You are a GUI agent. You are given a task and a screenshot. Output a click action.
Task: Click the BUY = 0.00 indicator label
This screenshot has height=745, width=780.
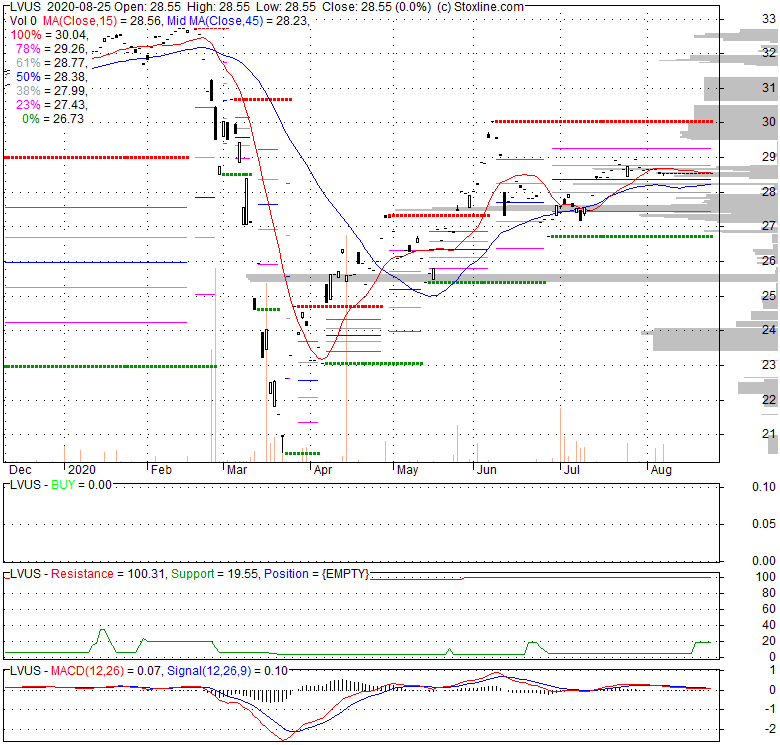point(82,485)
